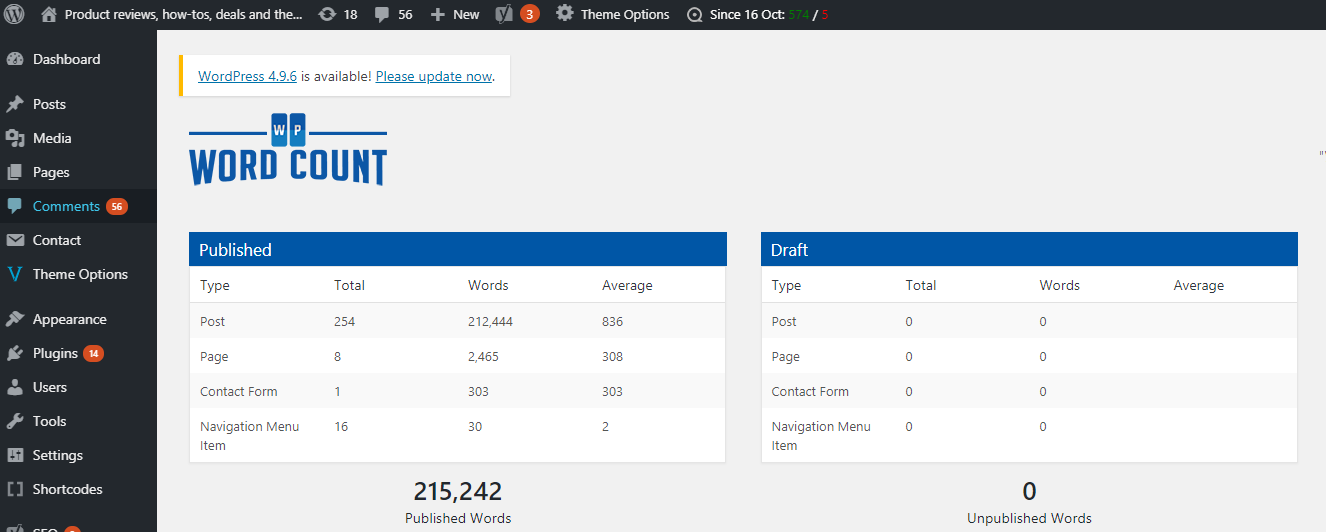Click the Please update now link
The width and height of the screenshot is (1326, 532).
pos(434,76)
